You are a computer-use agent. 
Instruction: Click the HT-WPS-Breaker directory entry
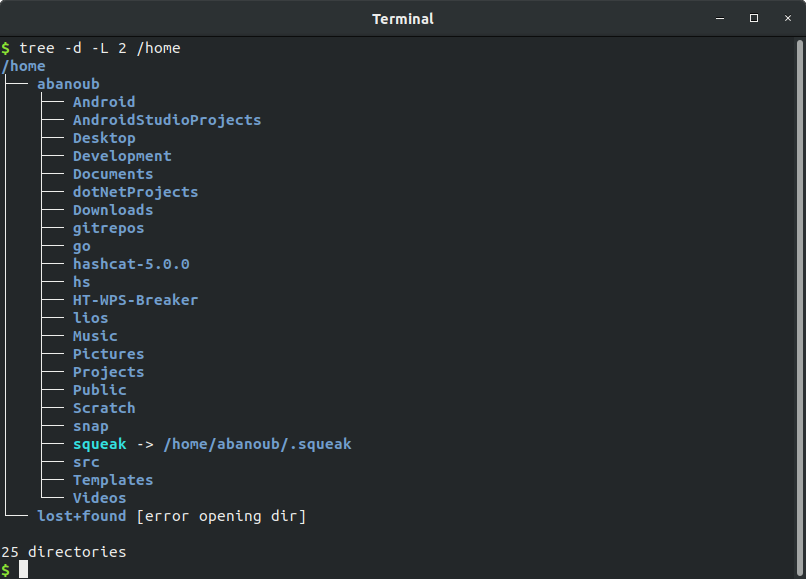135,300
